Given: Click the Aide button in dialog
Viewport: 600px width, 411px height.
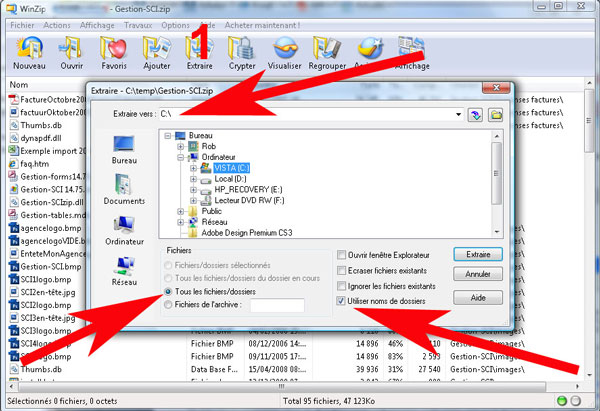Looking at the screenshot, I should (x=478, y=297).
